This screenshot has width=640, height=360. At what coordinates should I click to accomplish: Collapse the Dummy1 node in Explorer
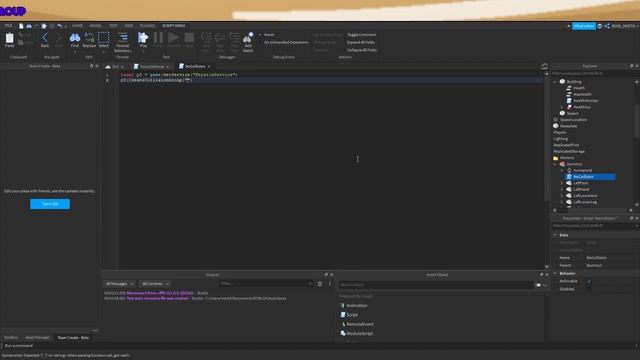click(x=555, y=164)
